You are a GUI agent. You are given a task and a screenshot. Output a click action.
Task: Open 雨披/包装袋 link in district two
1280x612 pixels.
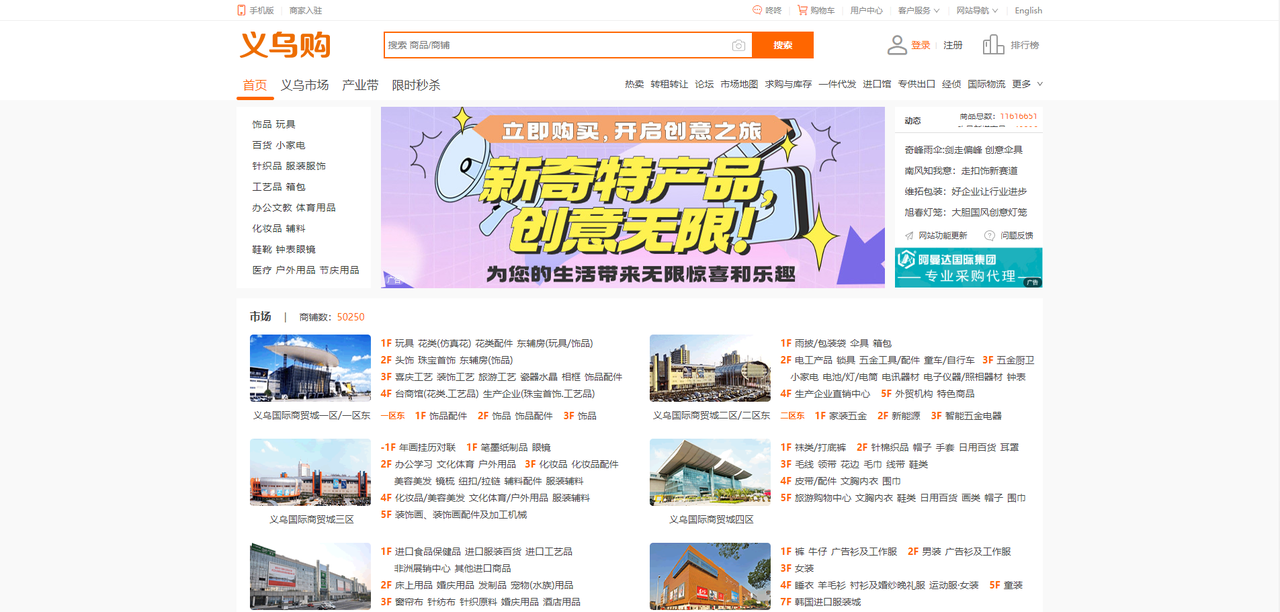pos(820,343)
